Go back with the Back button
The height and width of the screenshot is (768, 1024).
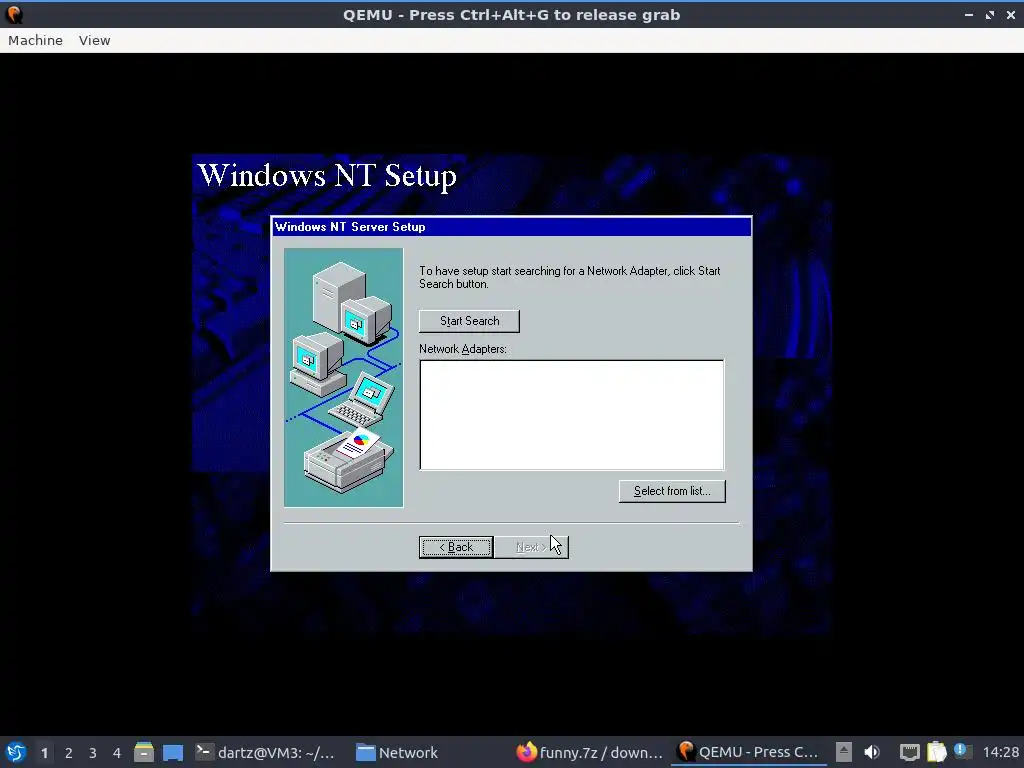point(456,547)
